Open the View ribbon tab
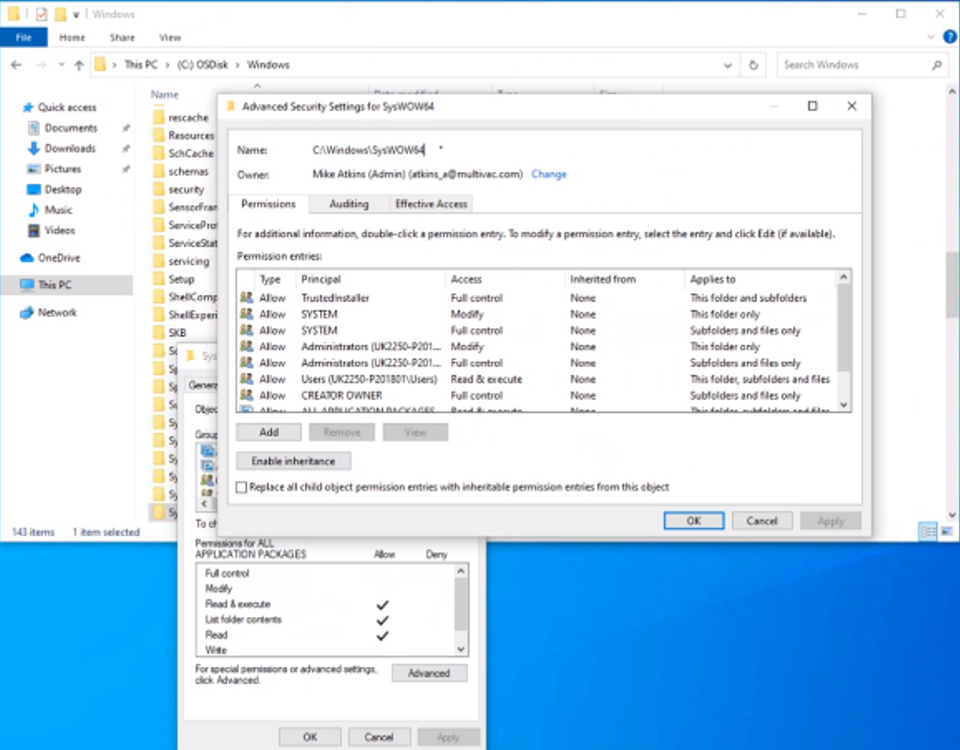This screenshot has width=960, height=750. click(170, 38)
